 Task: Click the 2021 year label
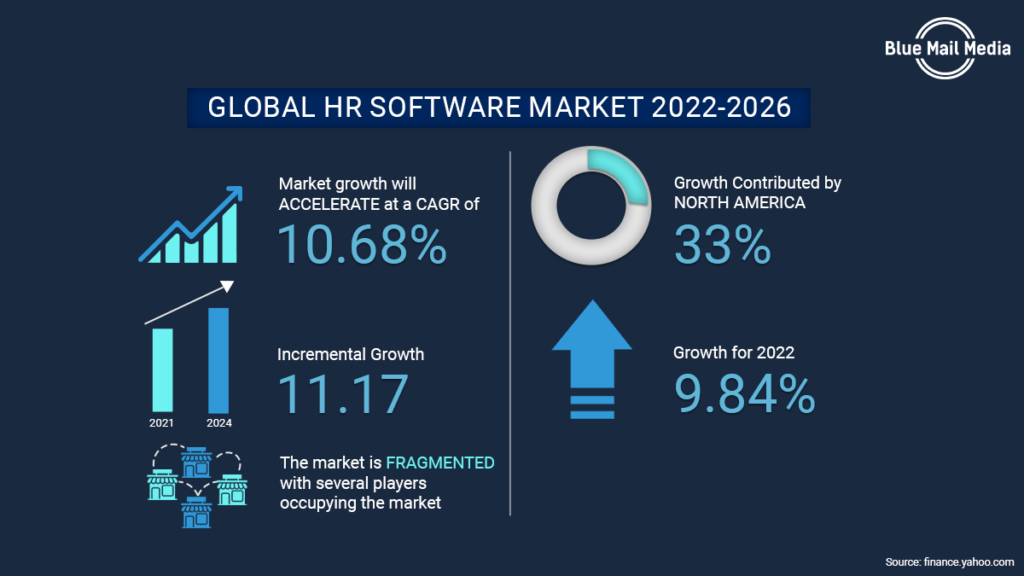pos(162,422)
